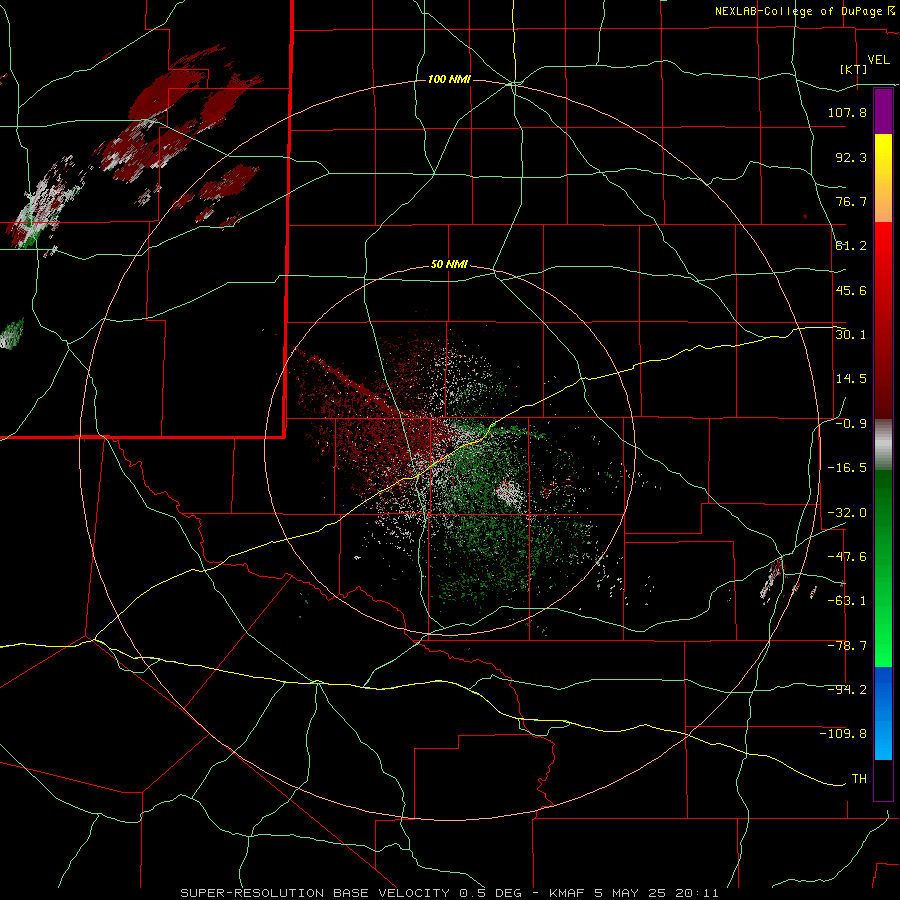Viewport: 900px width, 900px height.
Task: Click the -32.0 velocity scale value
Action: pos(847,512)
